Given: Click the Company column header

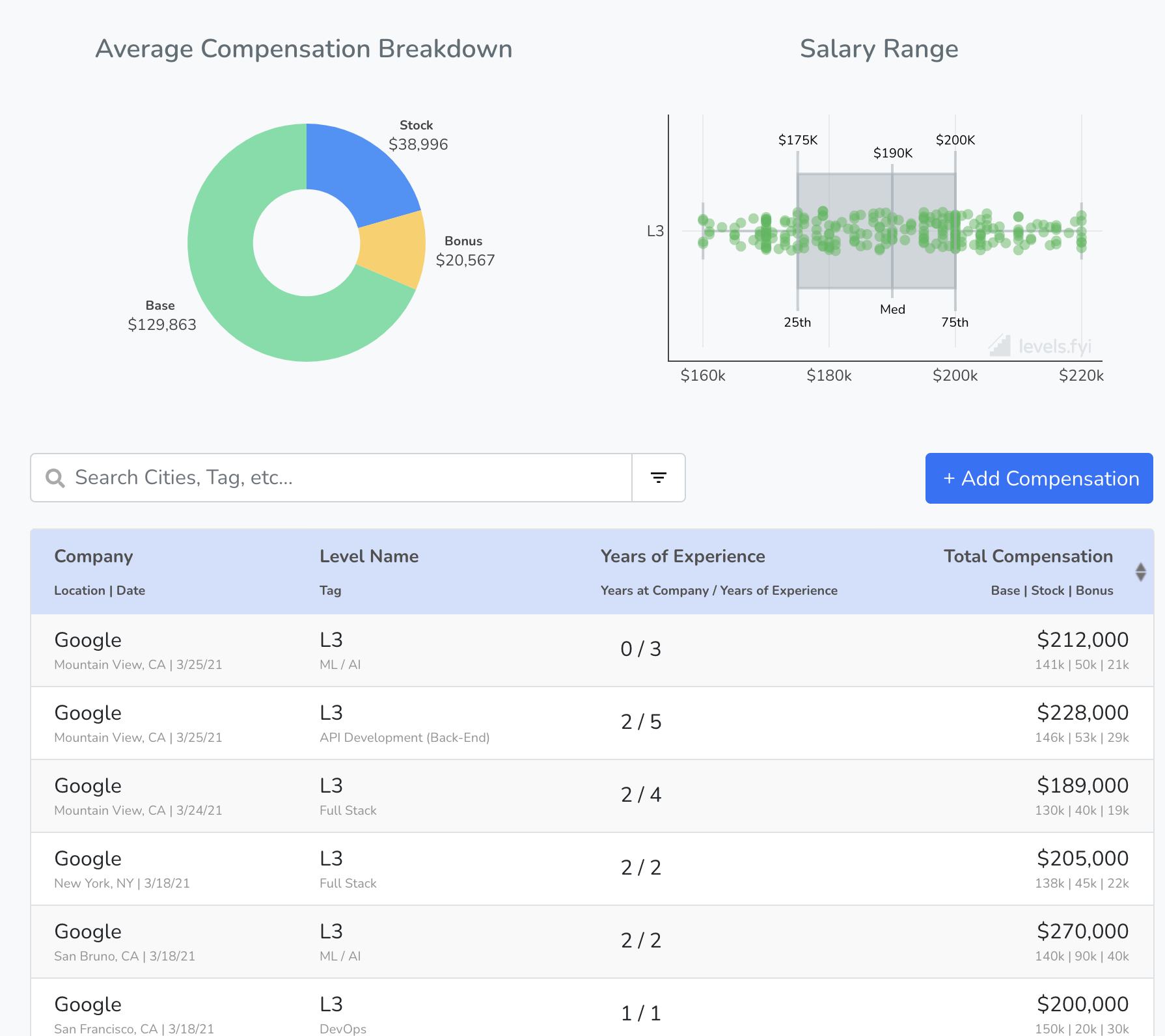Looking at the screenshot, I should click(x=93, y=556).
